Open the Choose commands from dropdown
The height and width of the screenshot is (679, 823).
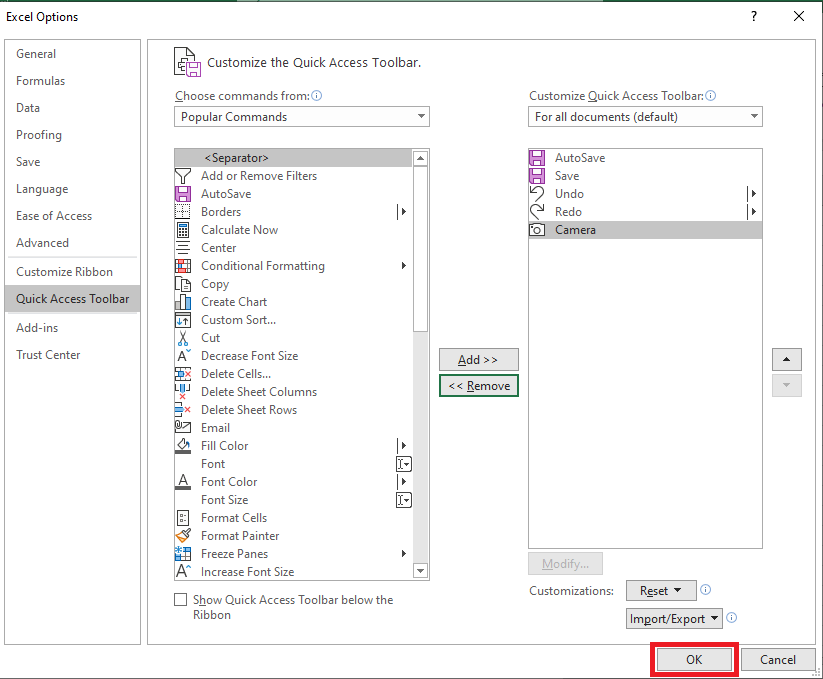pyautogui.click(x=302, y=116)
